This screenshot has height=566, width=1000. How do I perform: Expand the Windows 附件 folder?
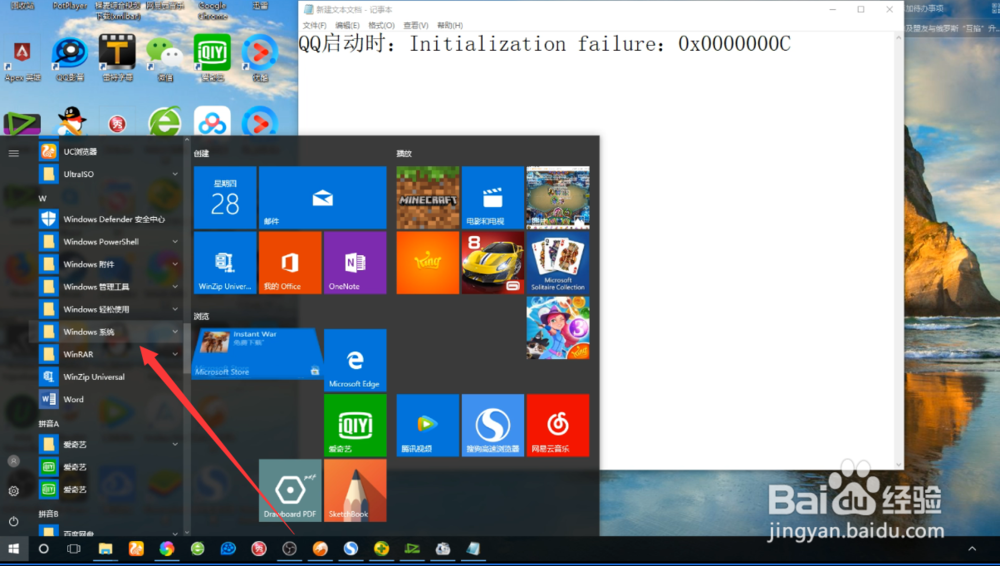point(108,264)
